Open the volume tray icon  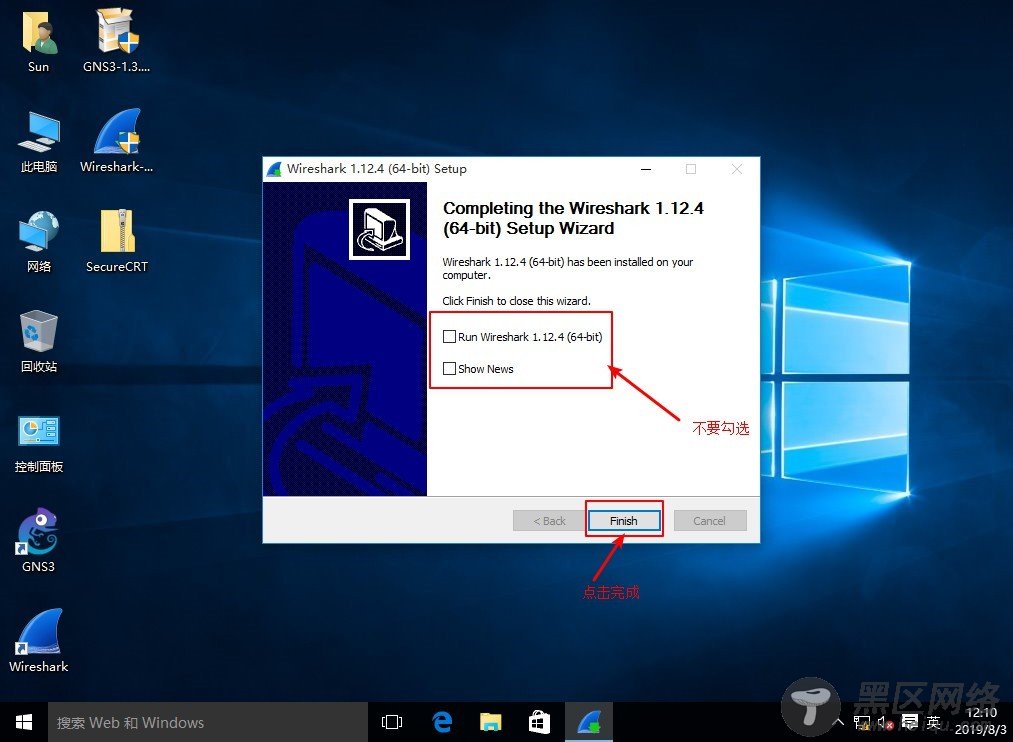pyautogui.click(x=884, y=722)
